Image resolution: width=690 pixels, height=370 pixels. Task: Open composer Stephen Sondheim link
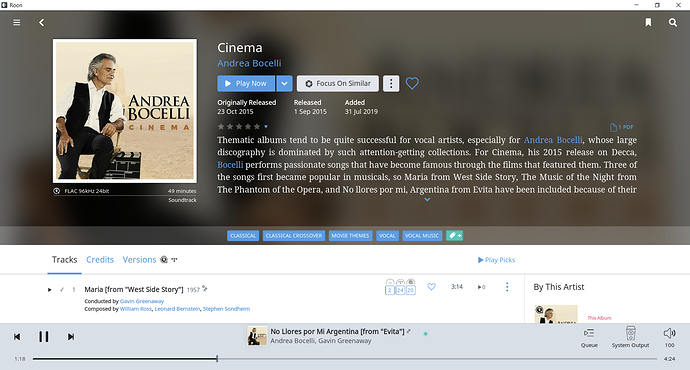tap(226, 309)
